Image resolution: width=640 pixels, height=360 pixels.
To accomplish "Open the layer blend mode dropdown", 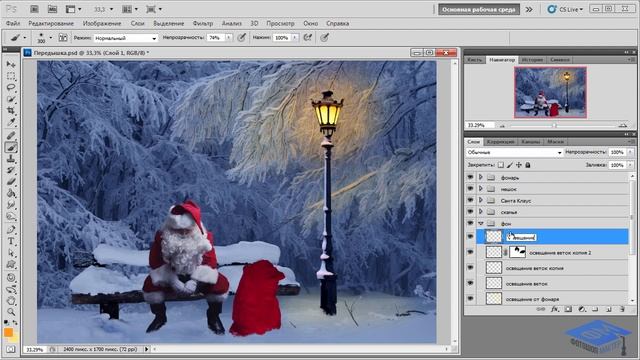I will 514,152.
